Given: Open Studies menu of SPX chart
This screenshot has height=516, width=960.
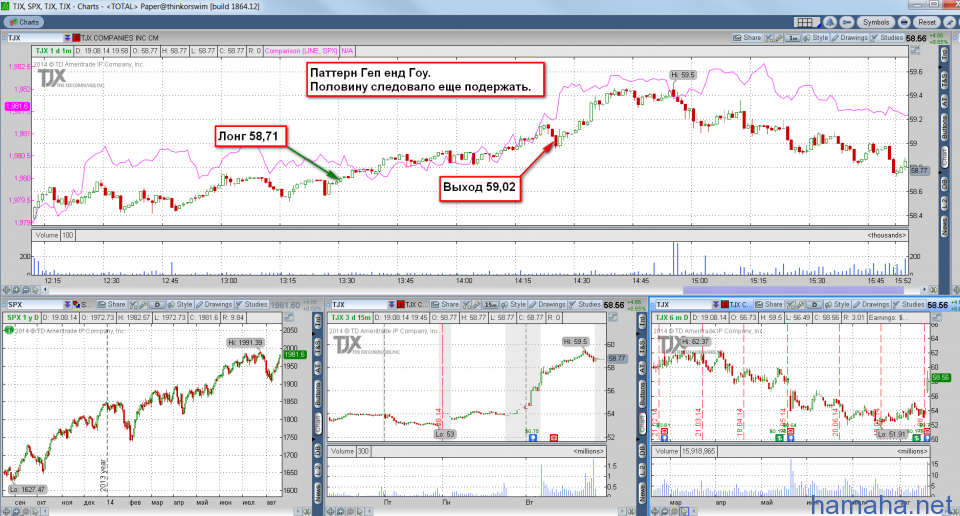Looking at the screenshot, I should [252, 304].
